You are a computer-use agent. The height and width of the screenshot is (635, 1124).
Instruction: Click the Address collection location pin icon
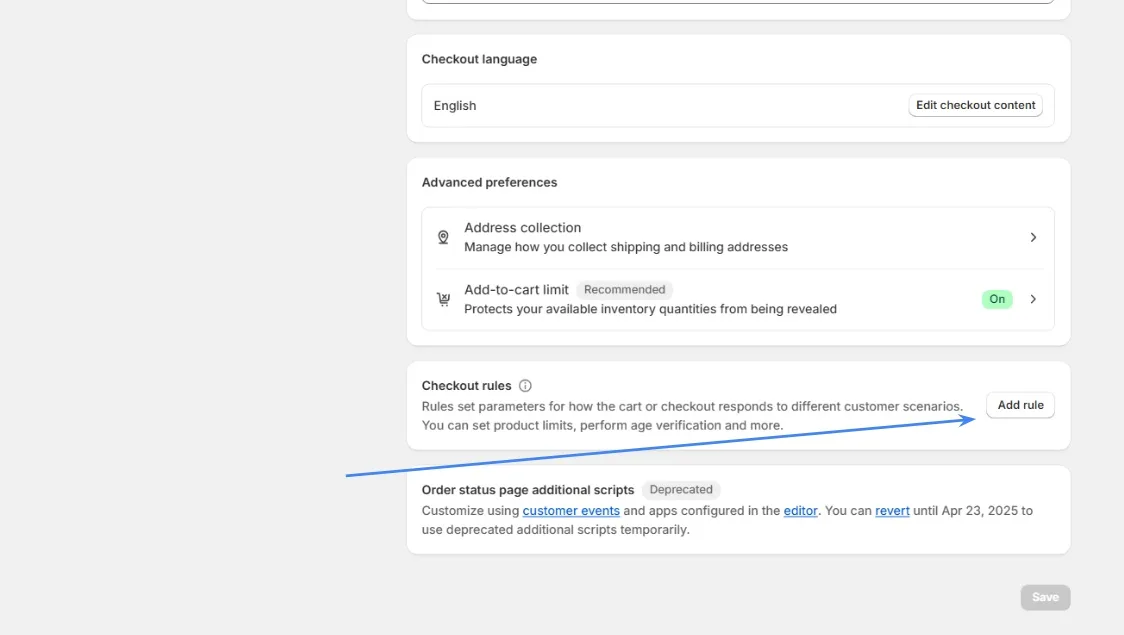[x=443, y=237]
